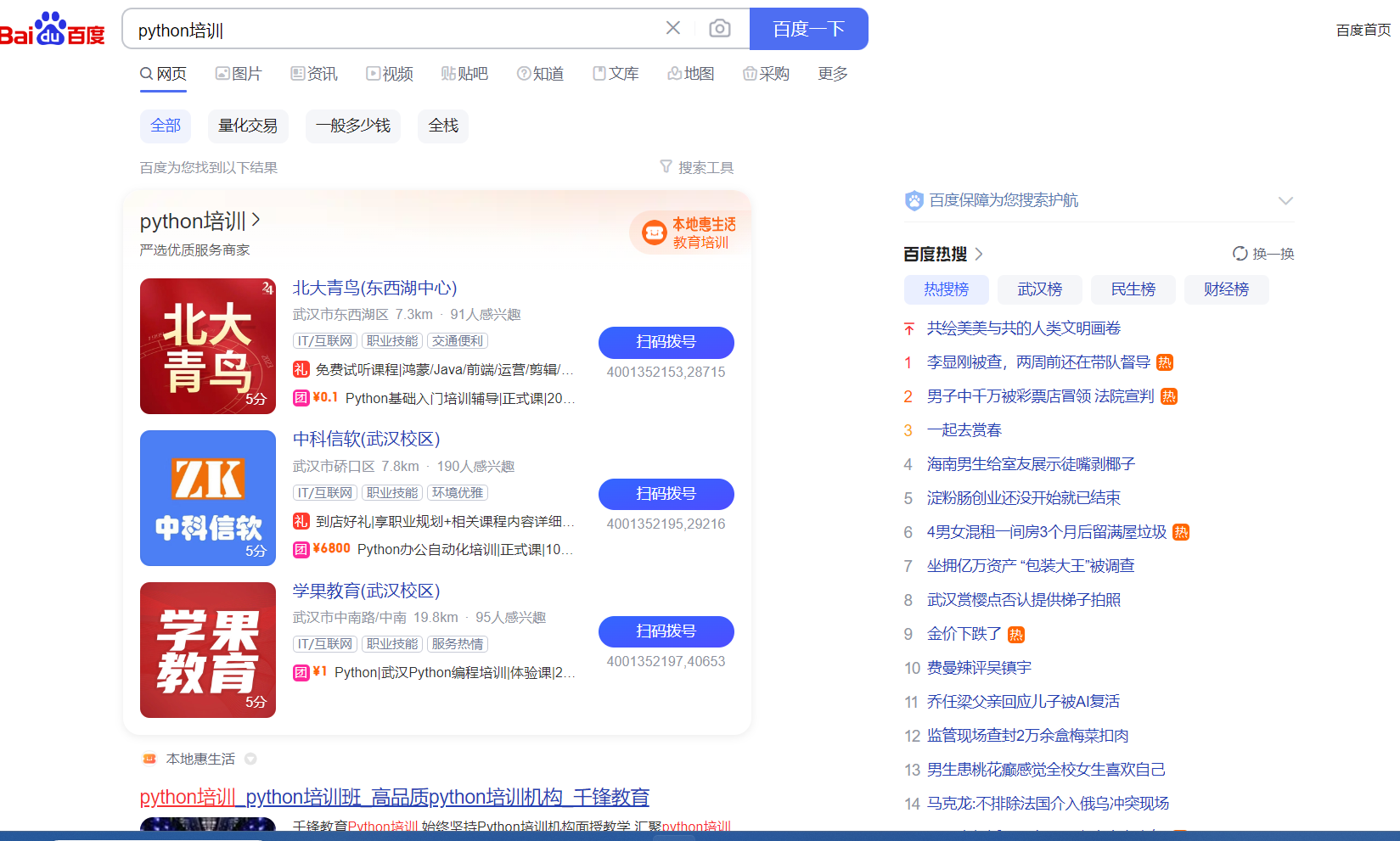Select the 全栈 filter chip
Viewport: 1400px width, 841px height.
point(443,126)
